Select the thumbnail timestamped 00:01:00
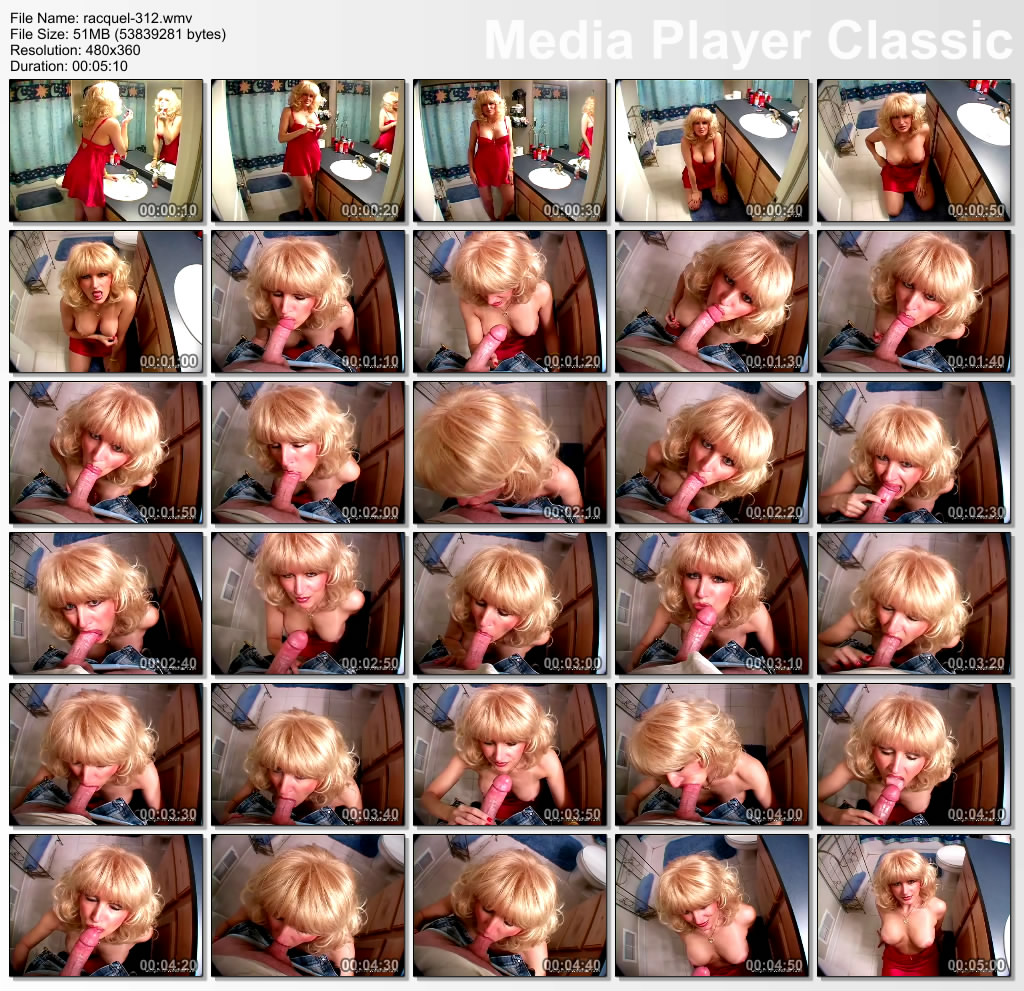Image resolution: width=1024 pixels, height=991 pixels. point(106,301)
